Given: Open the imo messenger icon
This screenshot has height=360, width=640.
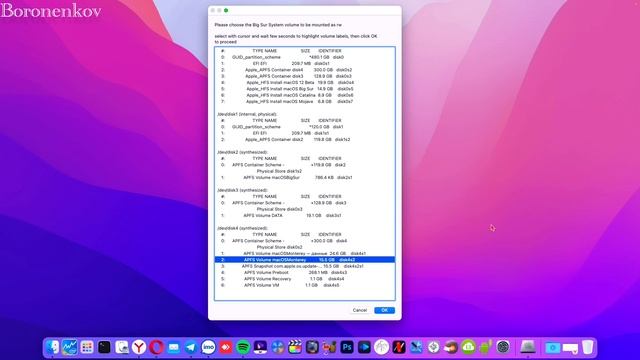Looking at the screenshot, I should click(208, 347).
